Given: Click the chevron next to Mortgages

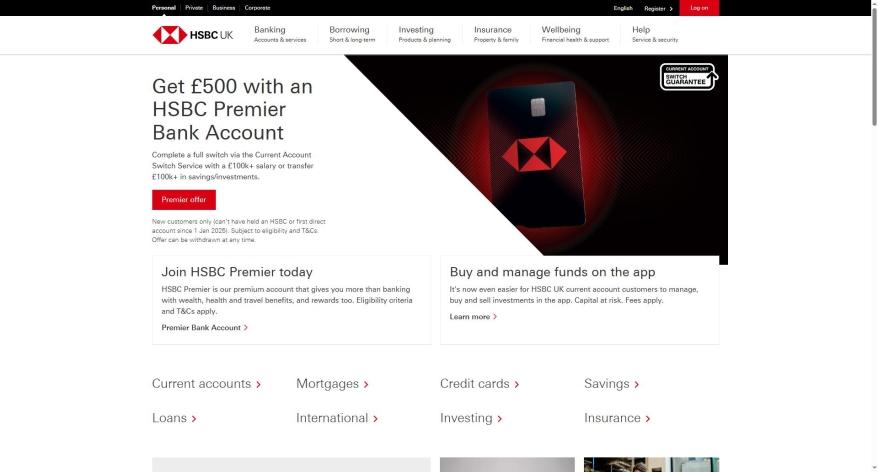Looking at the screenshot, I should click(366, 385).
